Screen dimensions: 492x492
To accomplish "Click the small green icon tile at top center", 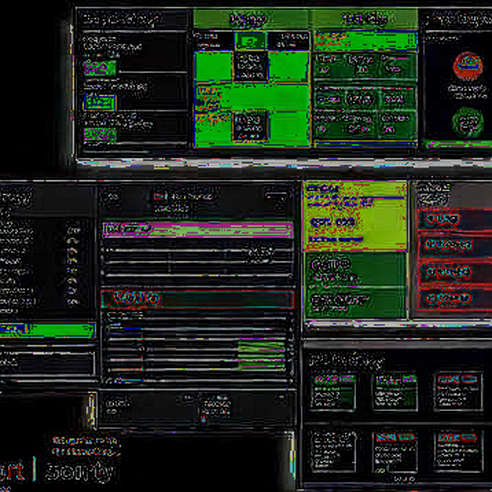I will coord(251,41).
